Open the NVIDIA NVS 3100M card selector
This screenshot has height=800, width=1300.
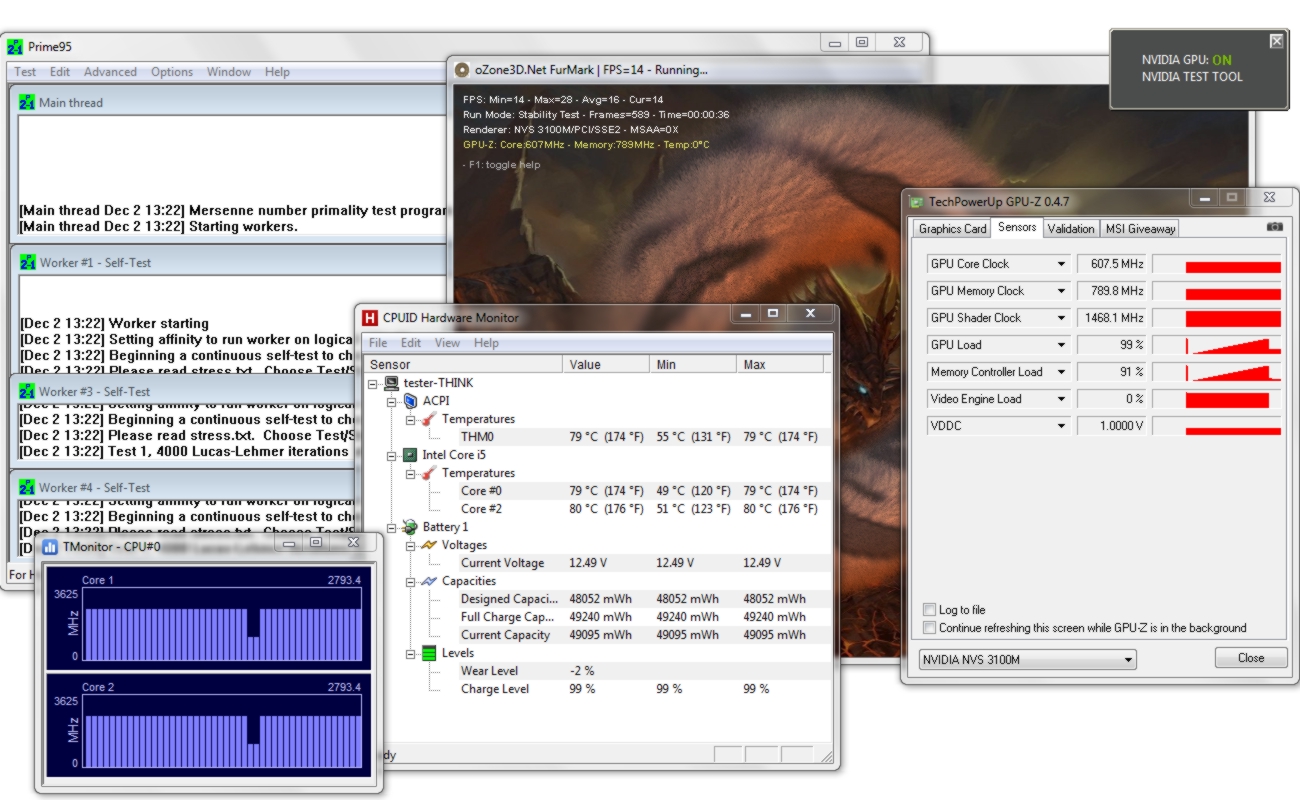pyautogui.click(x=1027, y=660)
